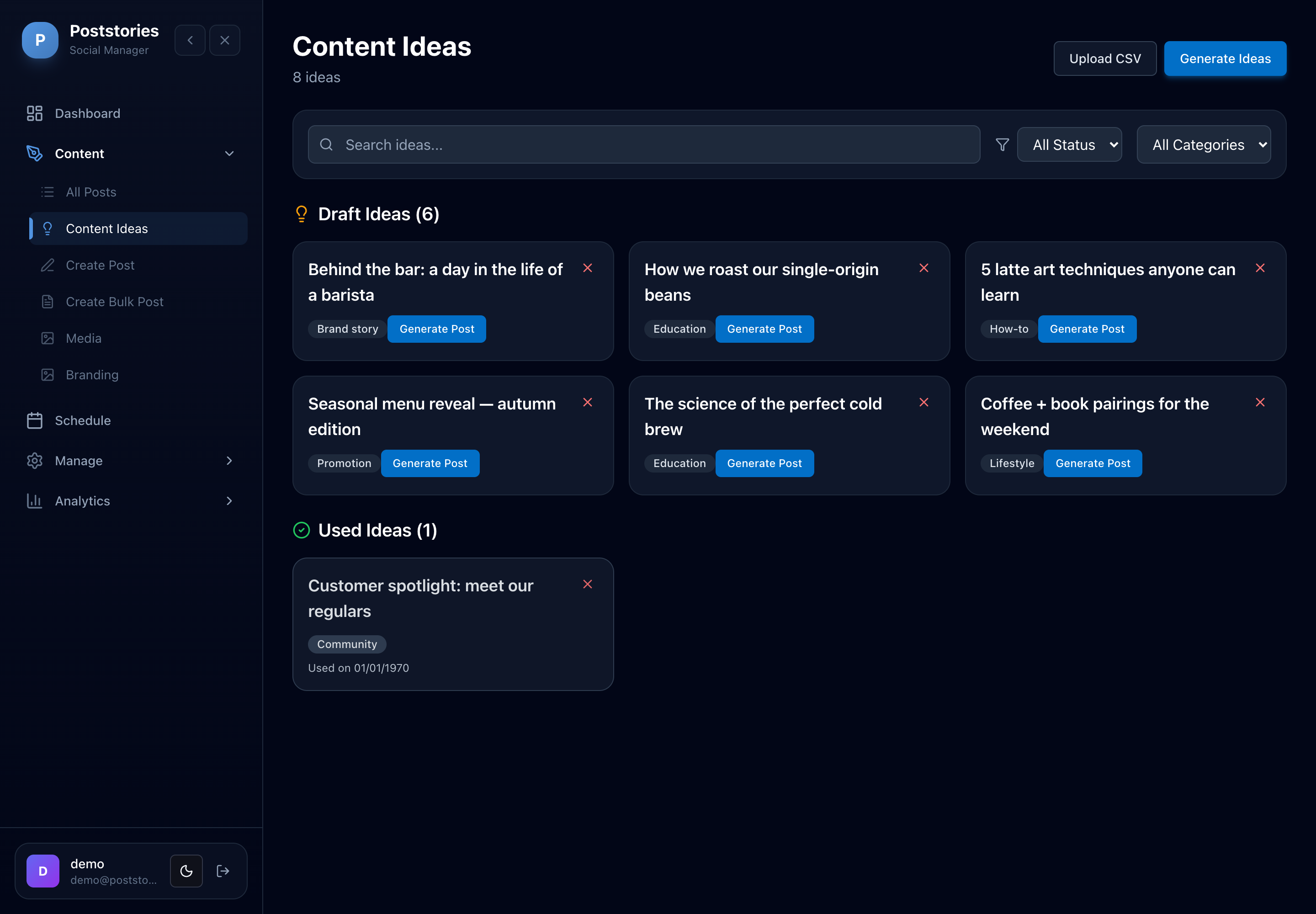Click the Upload CSV button
Viewport: 1316px width, 914px height.
(1105, 58)
